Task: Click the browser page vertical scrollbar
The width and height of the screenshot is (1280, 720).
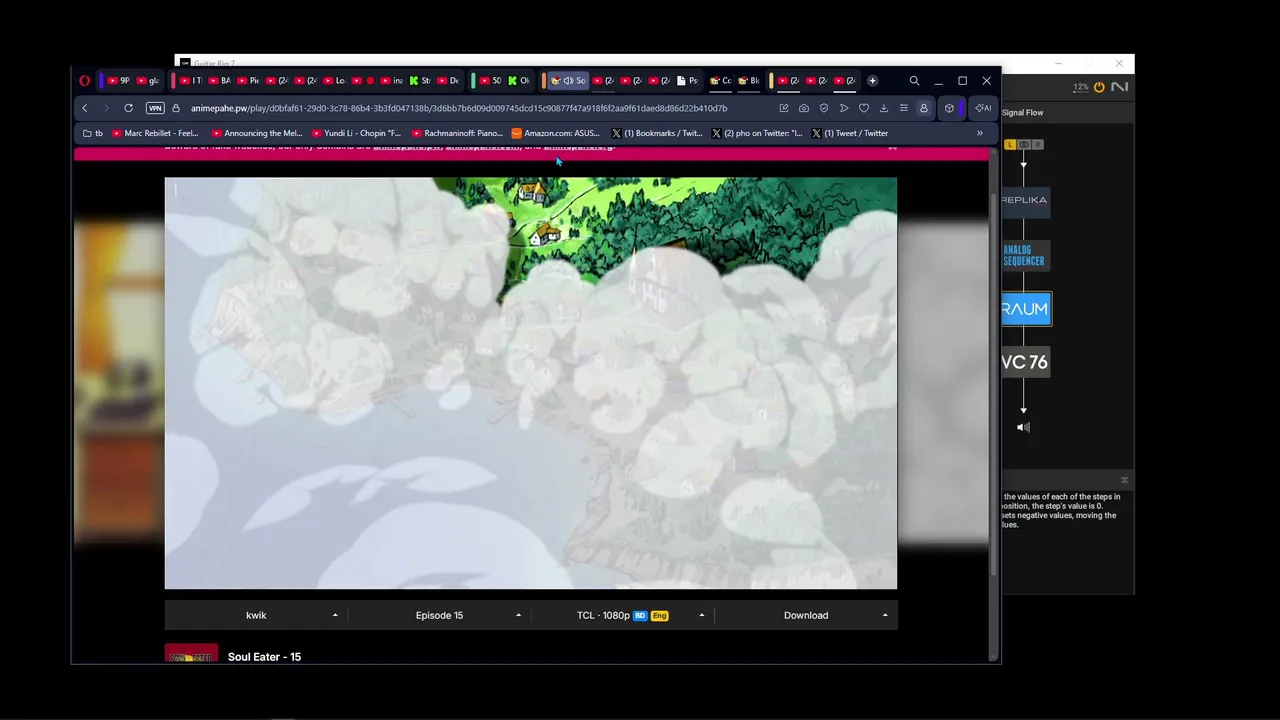Action: (993, 385)
